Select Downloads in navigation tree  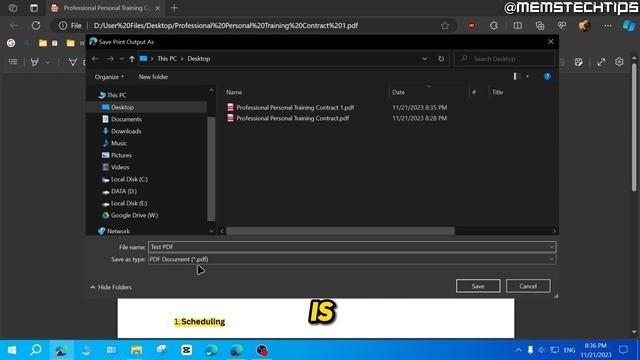click(x=122, y=131)
